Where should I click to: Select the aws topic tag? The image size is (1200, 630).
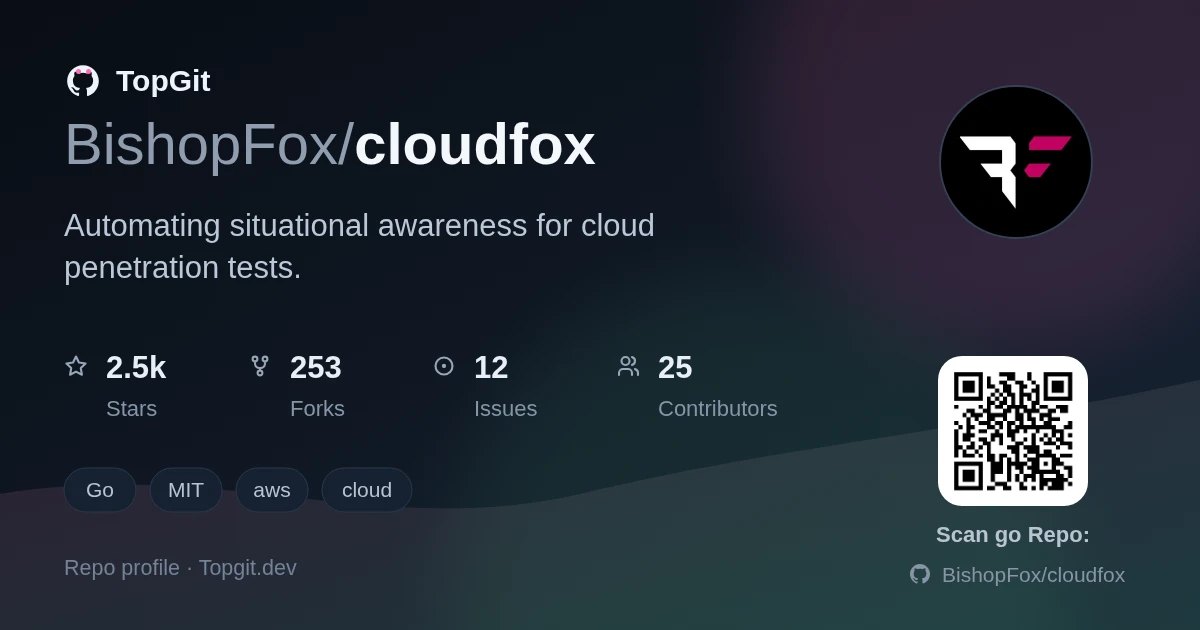tap(272, 490)
